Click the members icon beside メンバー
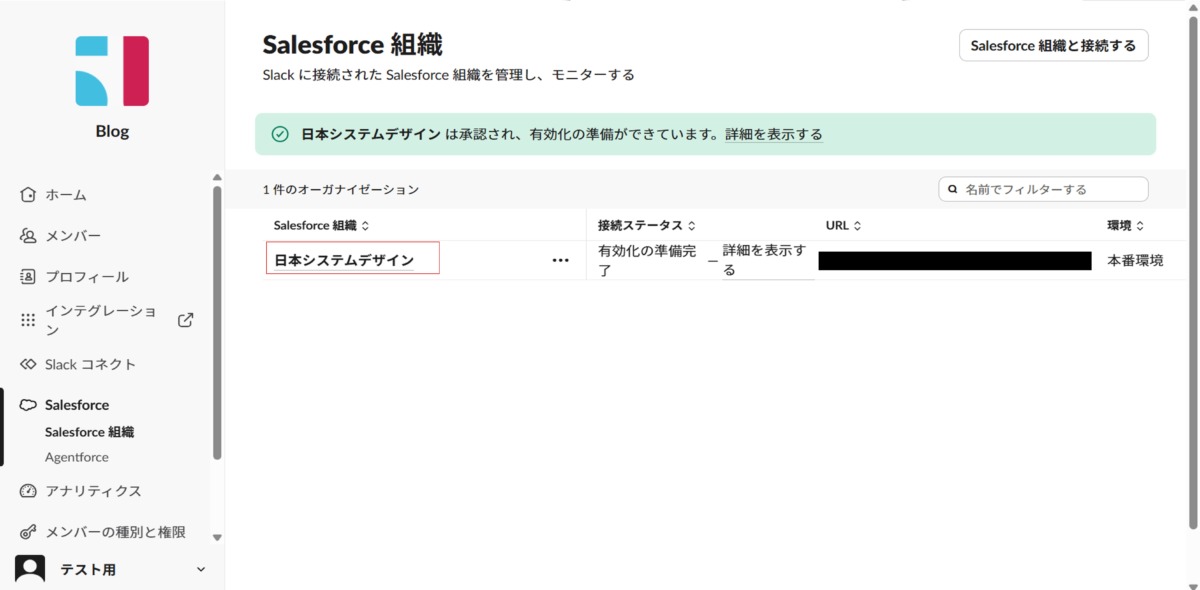Image resolution: width=1200 pixels, height=590 pixels. coord(28,236)
